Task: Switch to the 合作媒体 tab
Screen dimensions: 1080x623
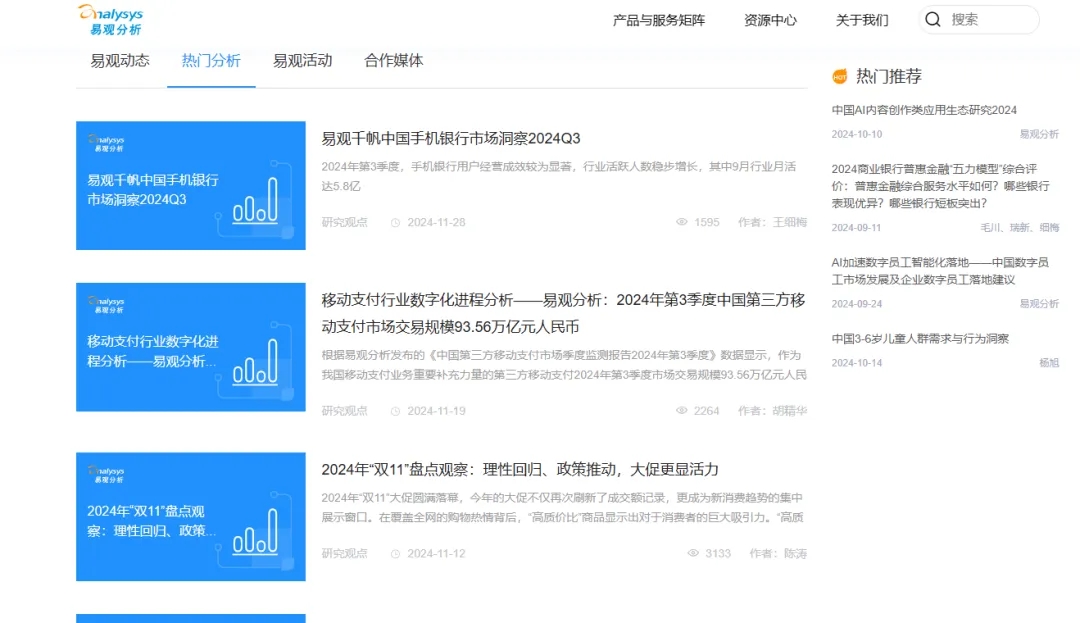Action: click(394, 61)
